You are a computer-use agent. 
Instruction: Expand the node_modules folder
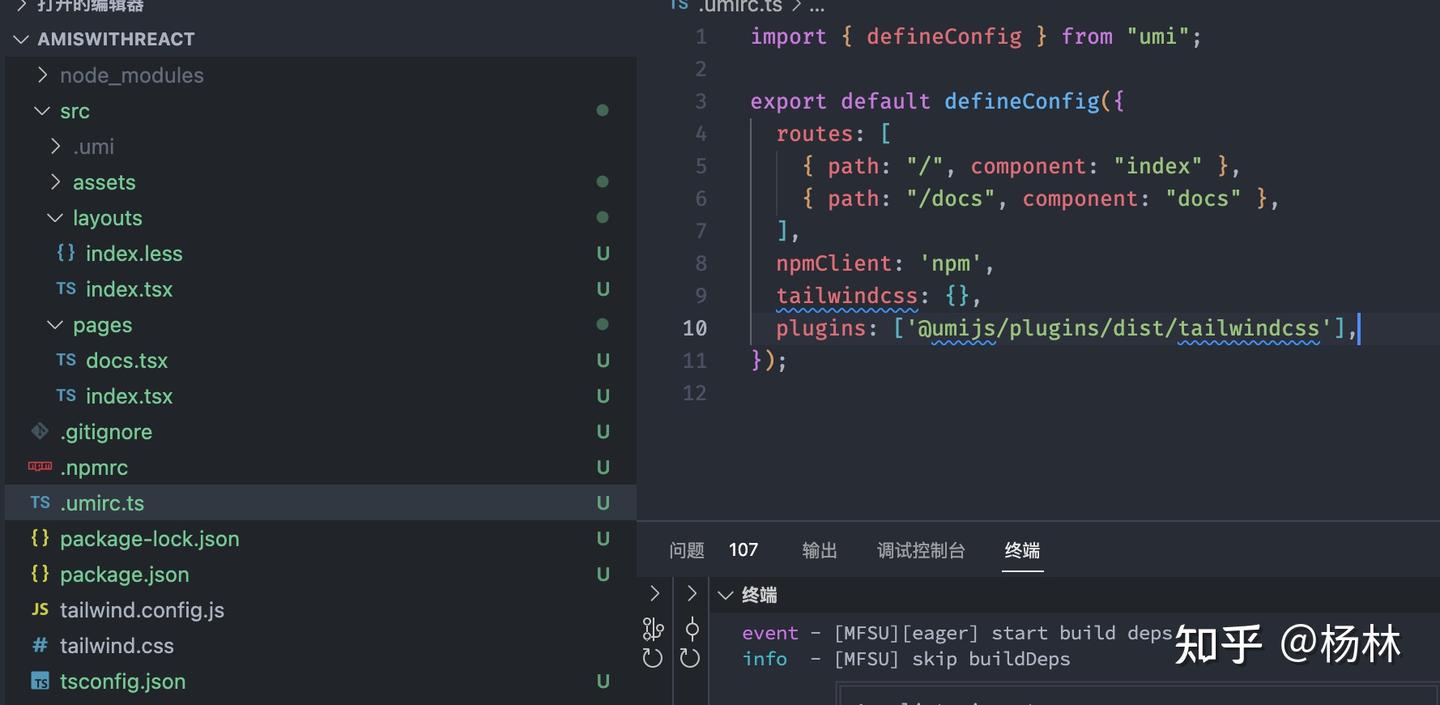point(42,75)
